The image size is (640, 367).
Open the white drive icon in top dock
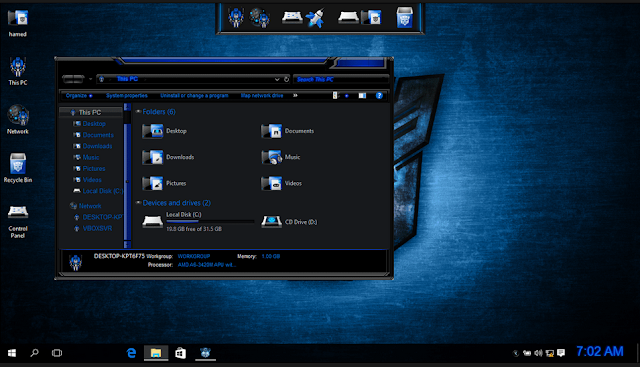[x=348, y=17]
